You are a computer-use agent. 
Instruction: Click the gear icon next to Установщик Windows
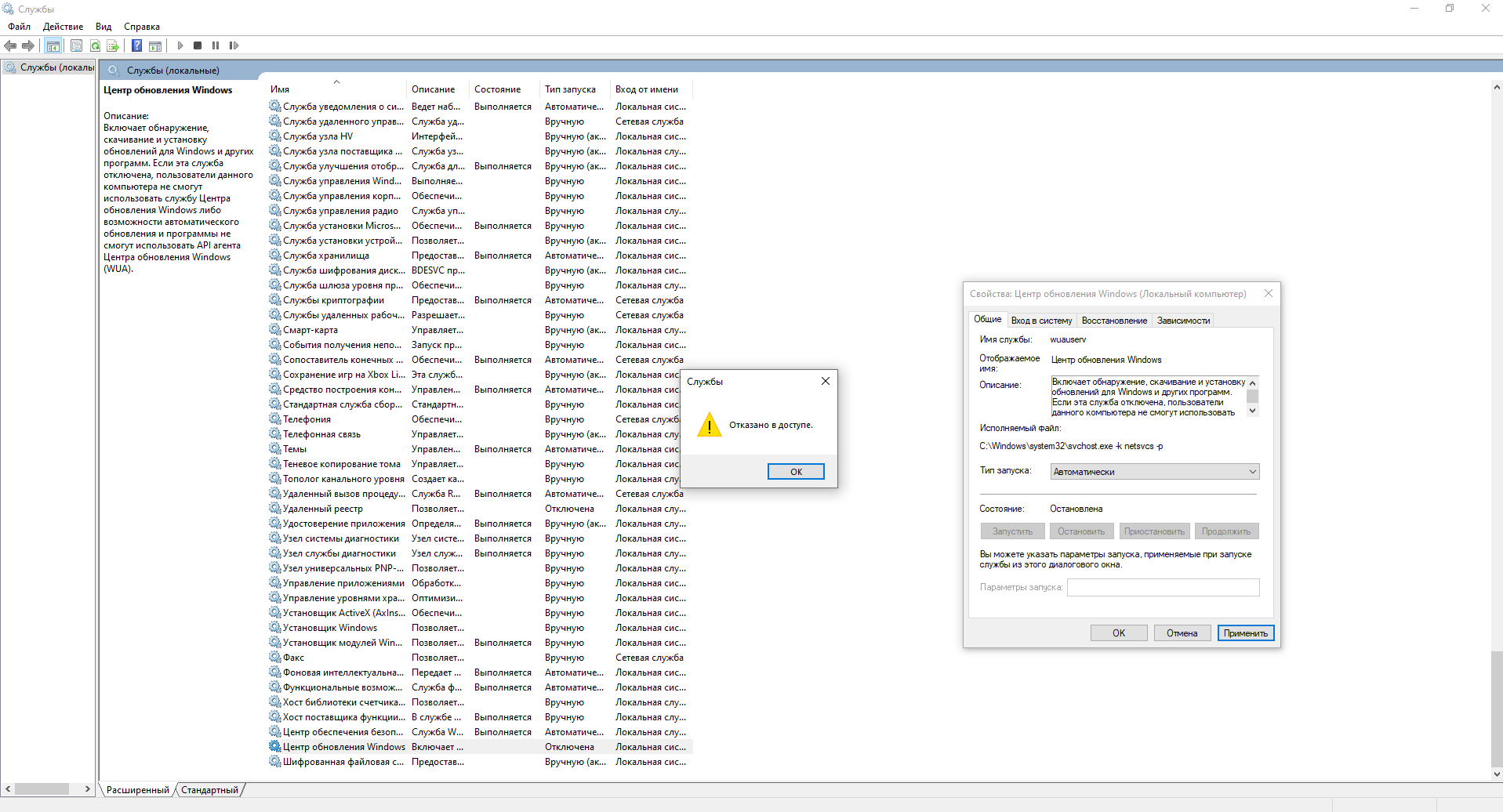pyautogui.click(x=275, y=628)
